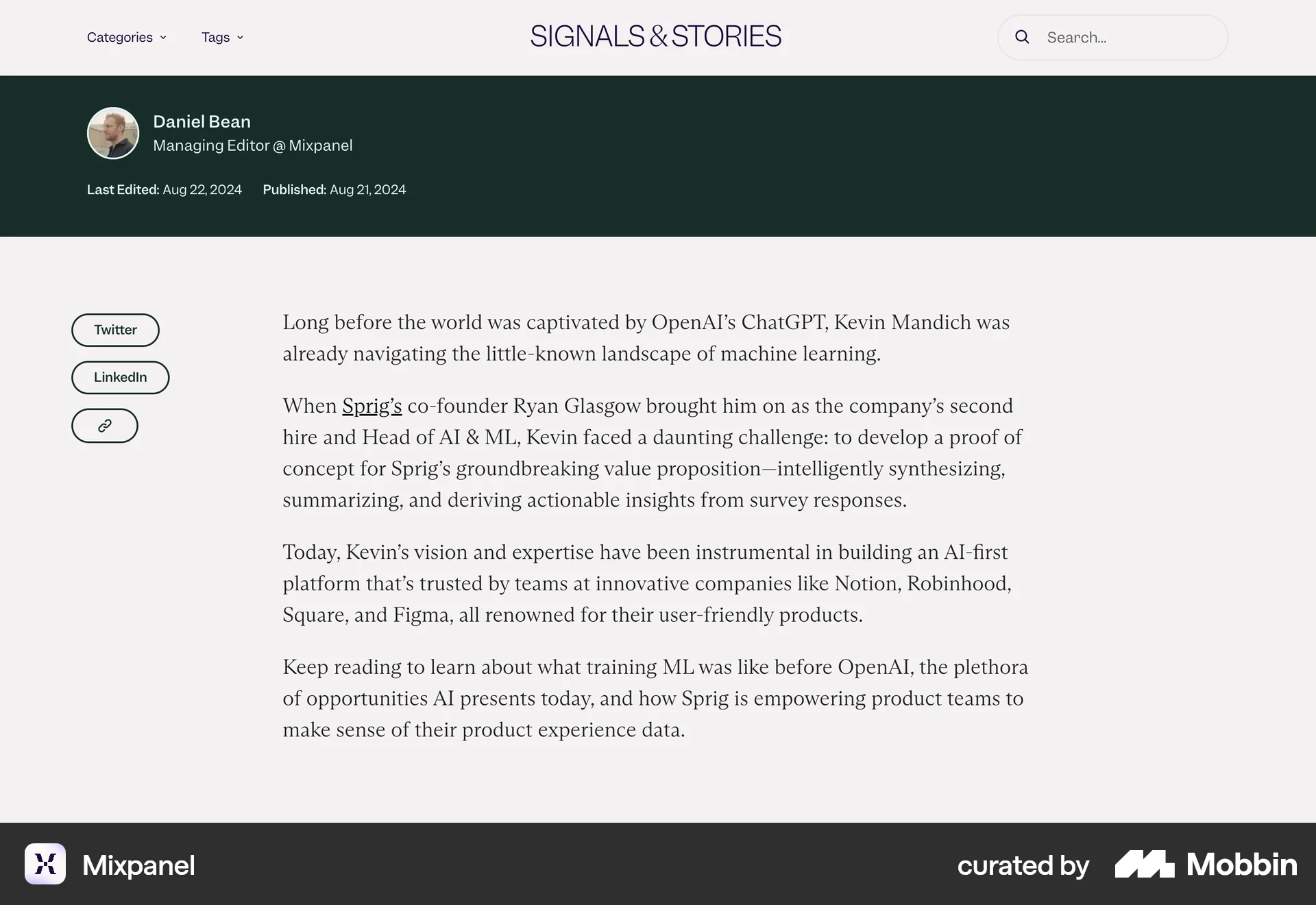This screenshot has height=905, width=1316.
Task: Open the Categories dropdown menu
Action: (120, 38)
